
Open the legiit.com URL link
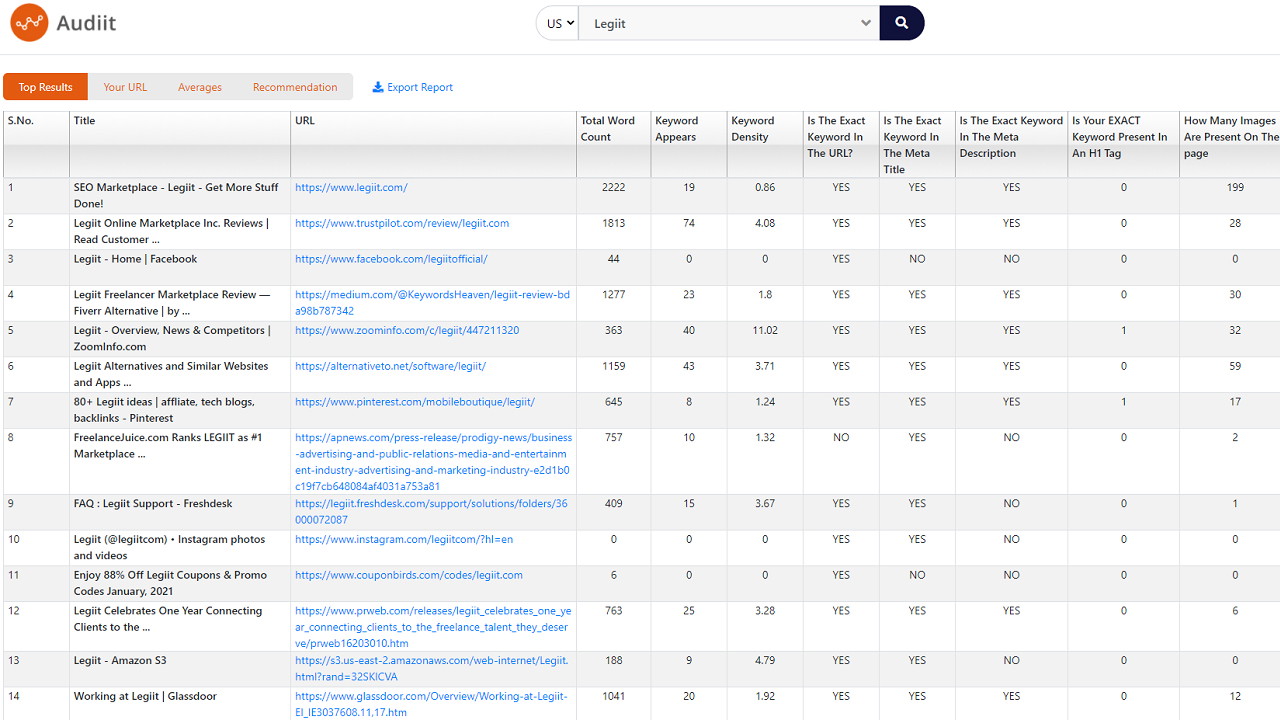click(351, 188)
